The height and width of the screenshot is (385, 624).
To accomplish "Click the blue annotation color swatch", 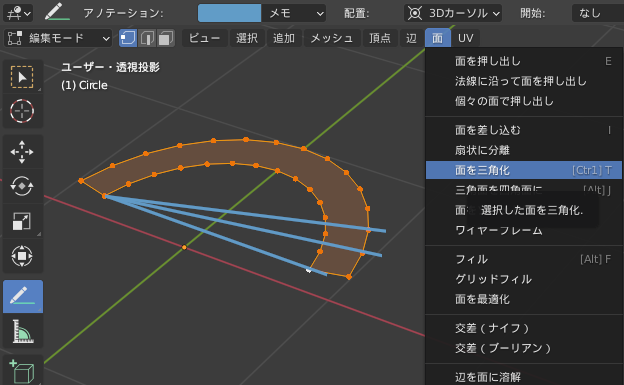I will [x=230, y=13].
